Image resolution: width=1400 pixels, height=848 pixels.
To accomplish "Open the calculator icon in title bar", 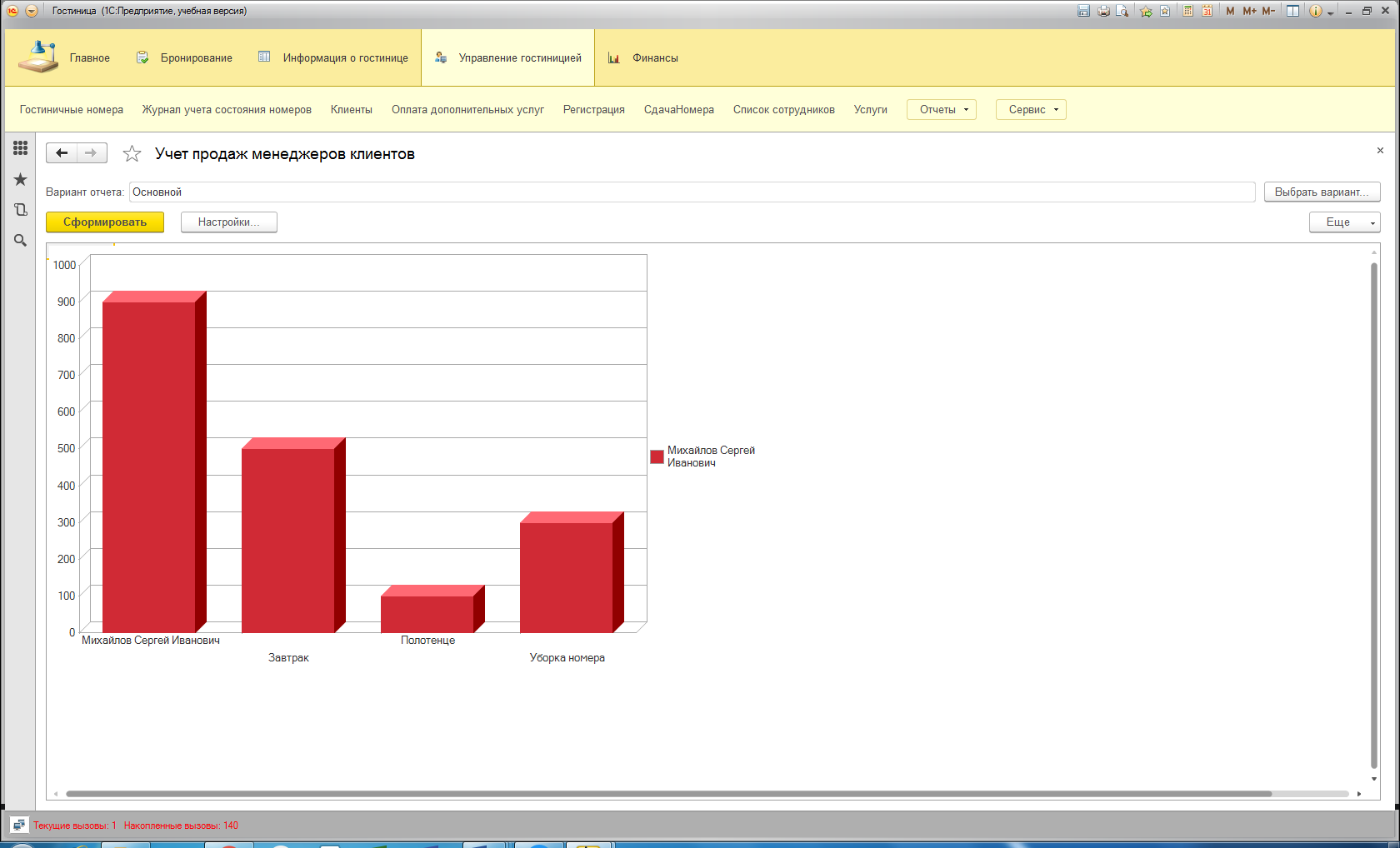I will (x=1187, y=11).
